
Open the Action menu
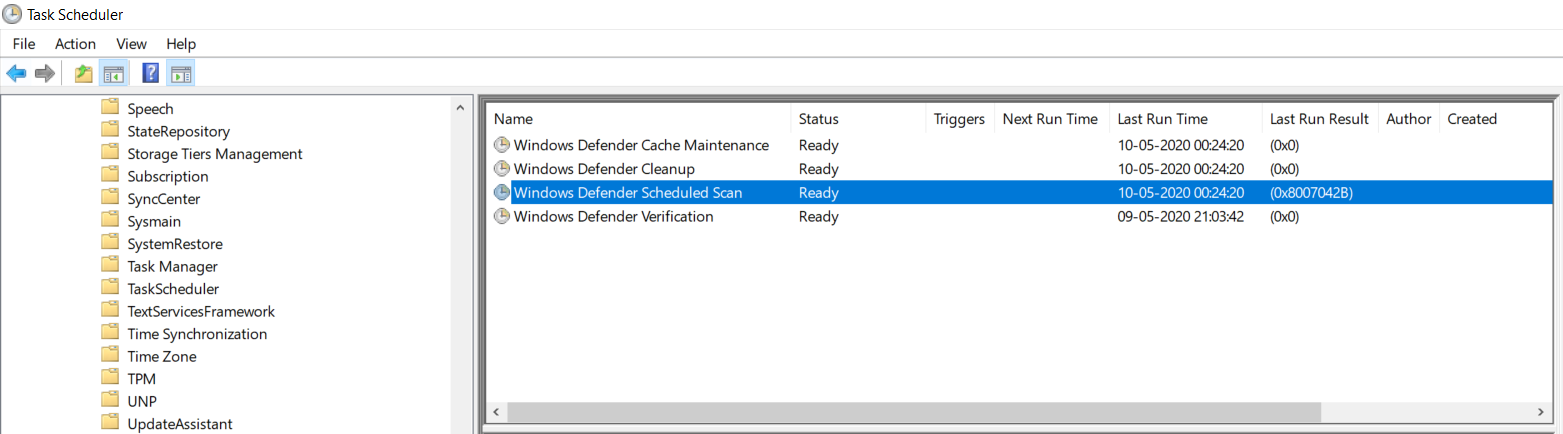coord(75,44)
